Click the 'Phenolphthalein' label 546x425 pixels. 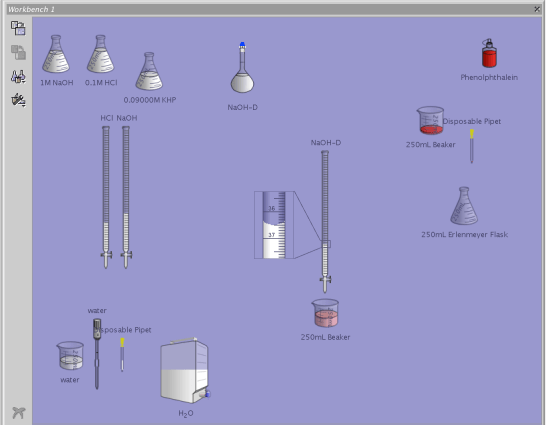coord(489,77)
